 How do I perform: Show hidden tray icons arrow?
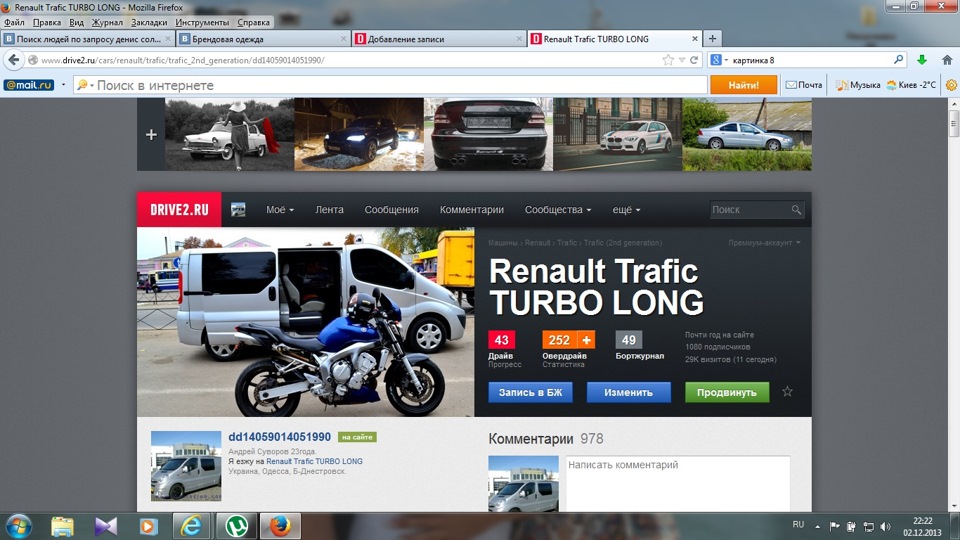[817, 527]
